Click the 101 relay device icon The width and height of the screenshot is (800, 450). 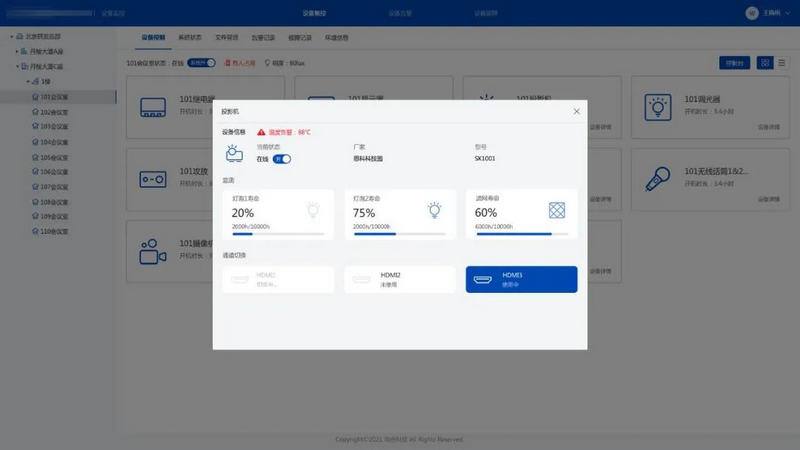click(153, 108)
